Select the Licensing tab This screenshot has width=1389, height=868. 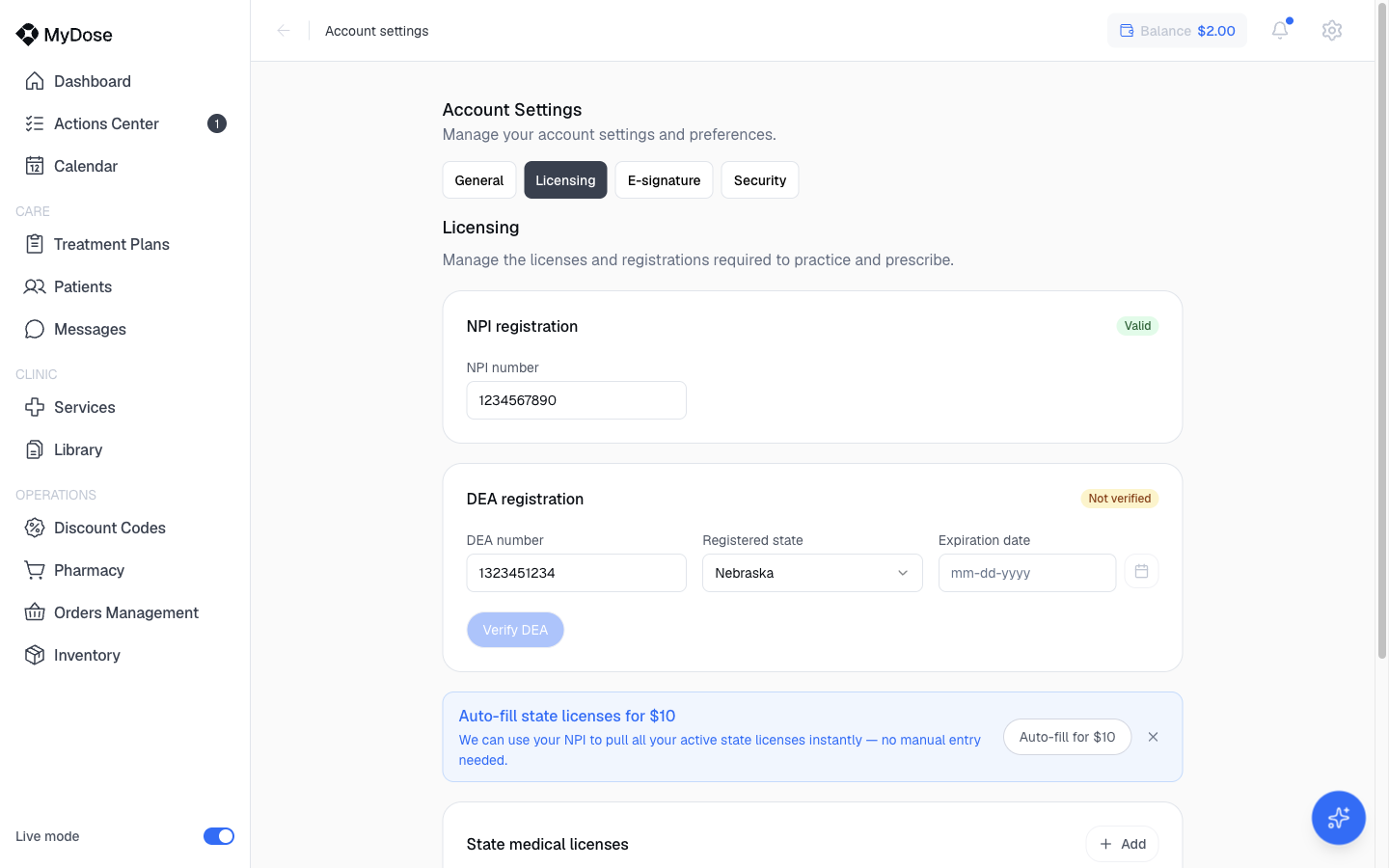(565, 180)
